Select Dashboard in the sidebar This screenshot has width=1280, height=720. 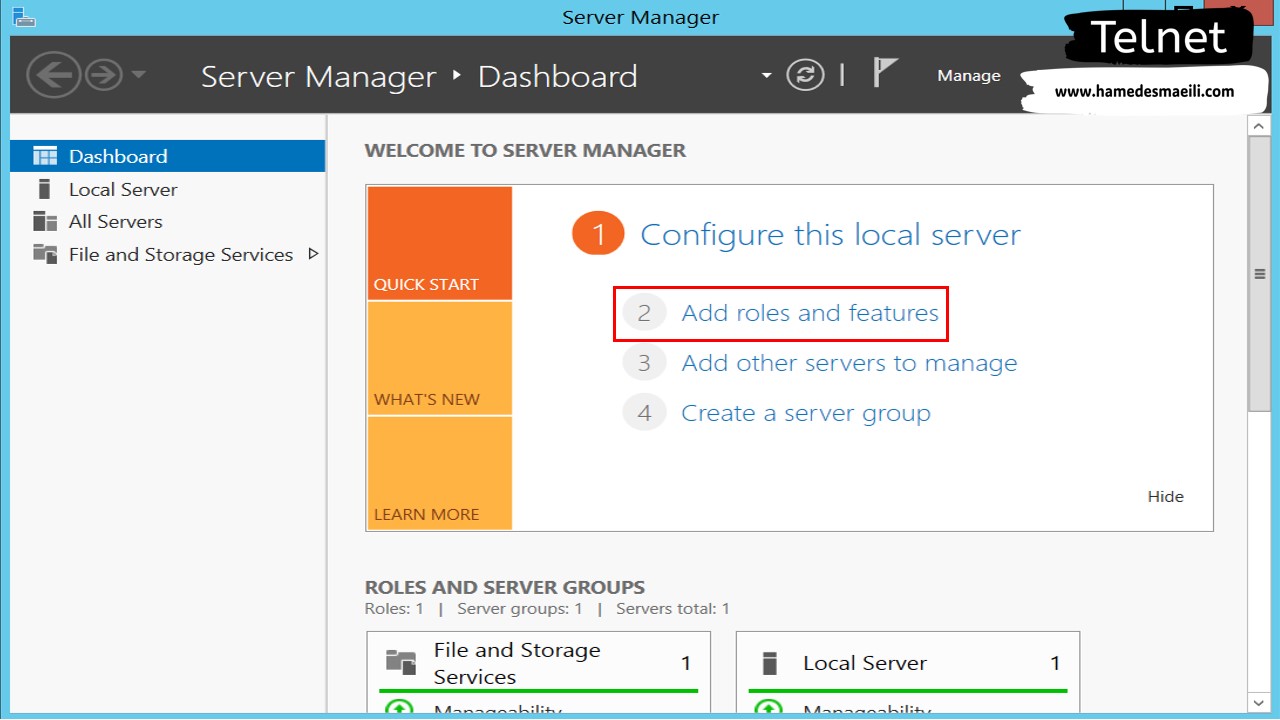coord(168,156)
